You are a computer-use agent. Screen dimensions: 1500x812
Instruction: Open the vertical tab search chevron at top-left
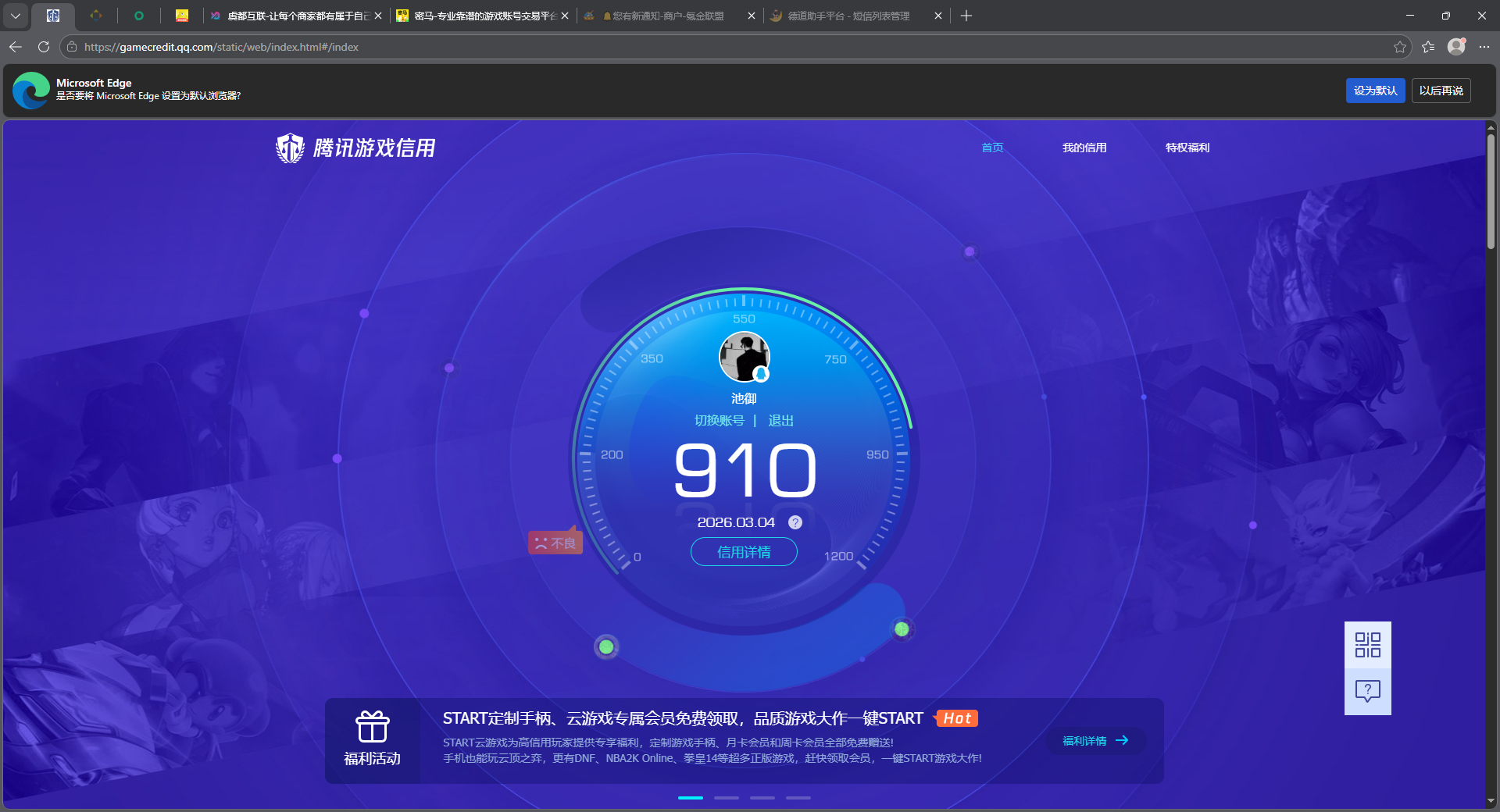pos(16,16)
